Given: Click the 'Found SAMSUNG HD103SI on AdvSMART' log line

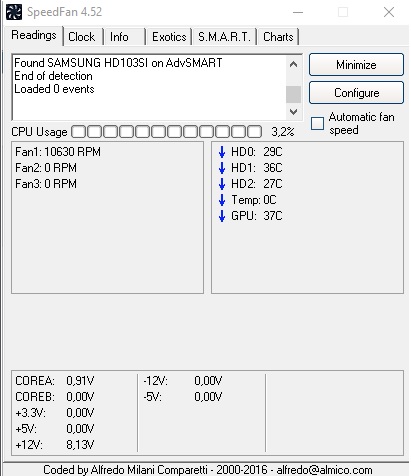Looking at the screenshot, I should coord(118,63).
